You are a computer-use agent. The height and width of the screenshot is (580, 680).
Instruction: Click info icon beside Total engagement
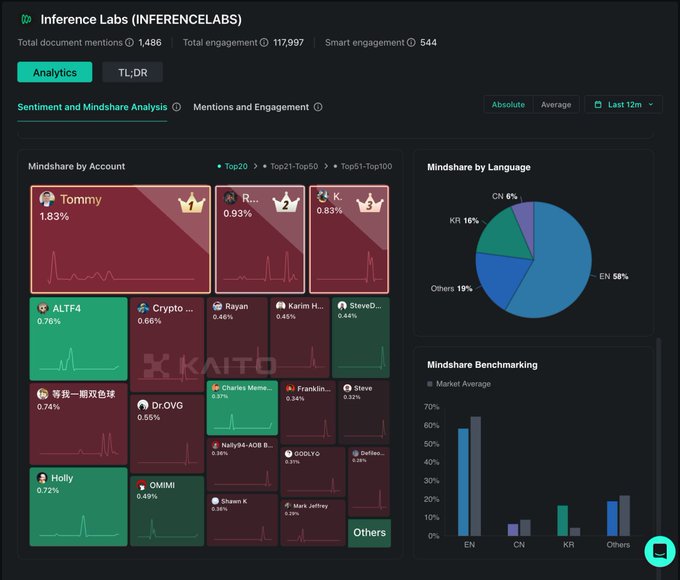tap(264, 43)
